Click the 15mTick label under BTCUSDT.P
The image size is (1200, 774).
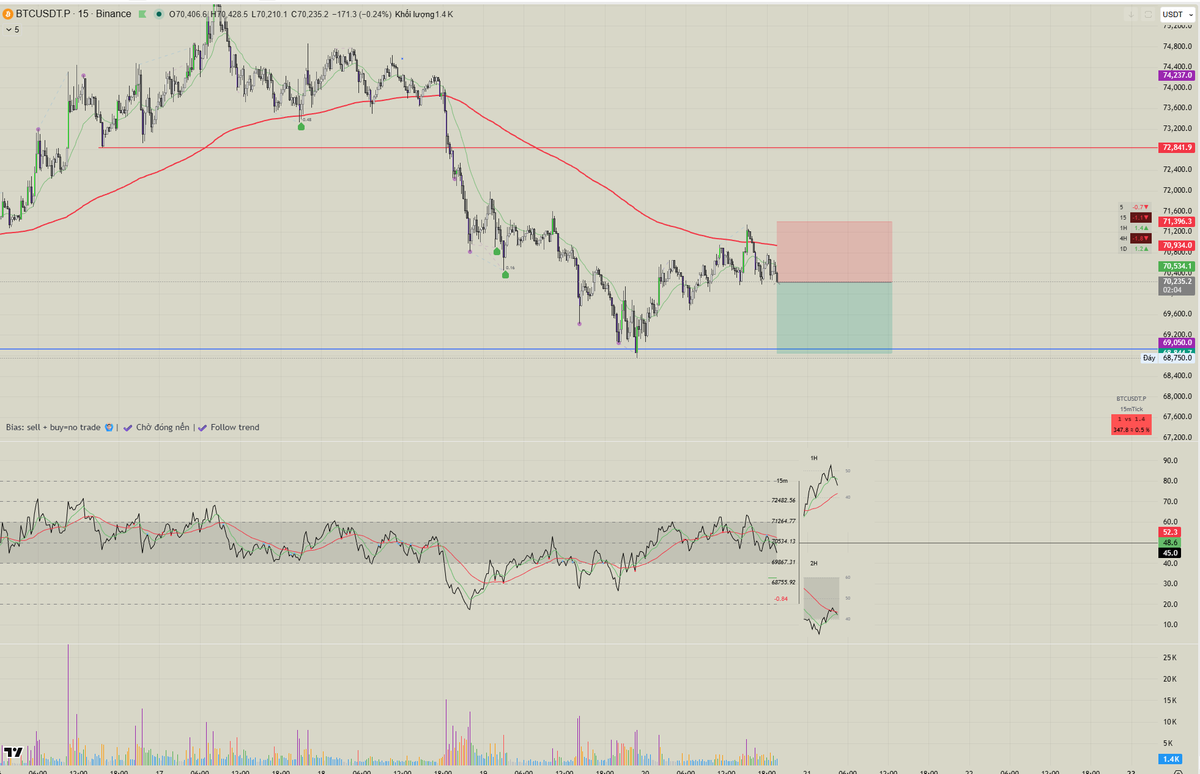point(1132,408)
